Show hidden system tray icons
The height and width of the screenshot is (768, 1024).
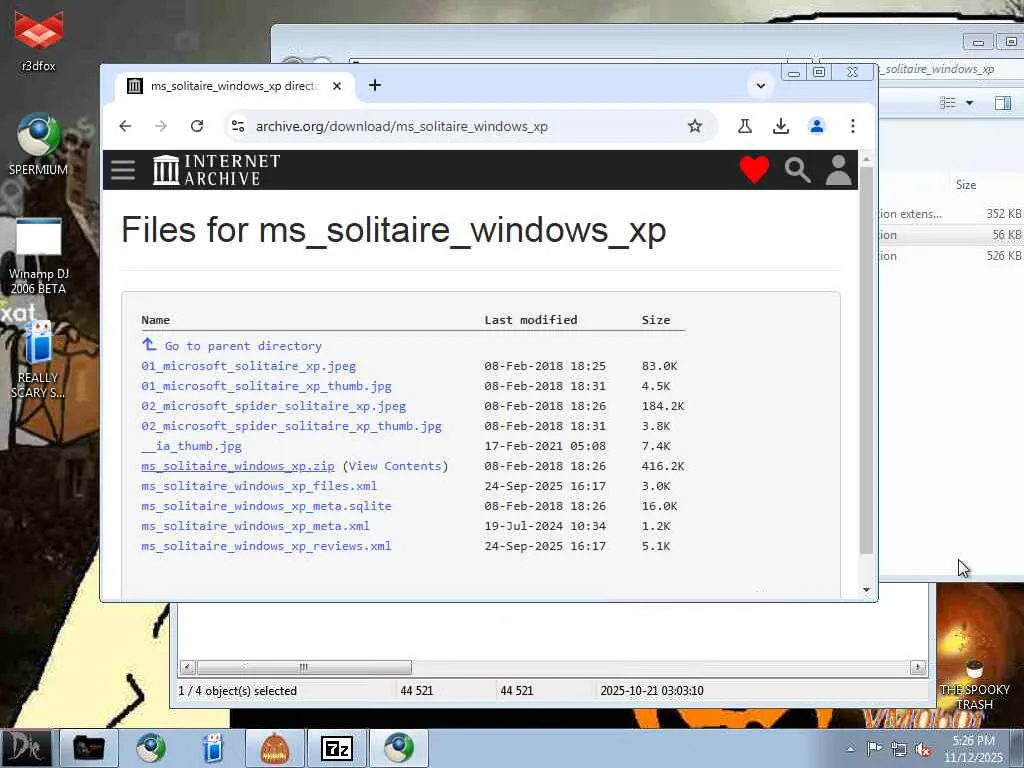pyautogui.click(x=850, y=749)
